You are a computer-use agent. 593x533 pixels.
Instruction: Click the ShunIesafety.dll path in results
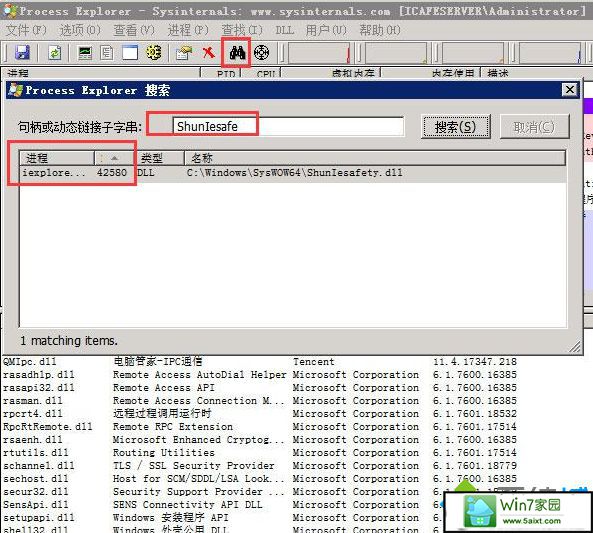[x=294, y=173]
